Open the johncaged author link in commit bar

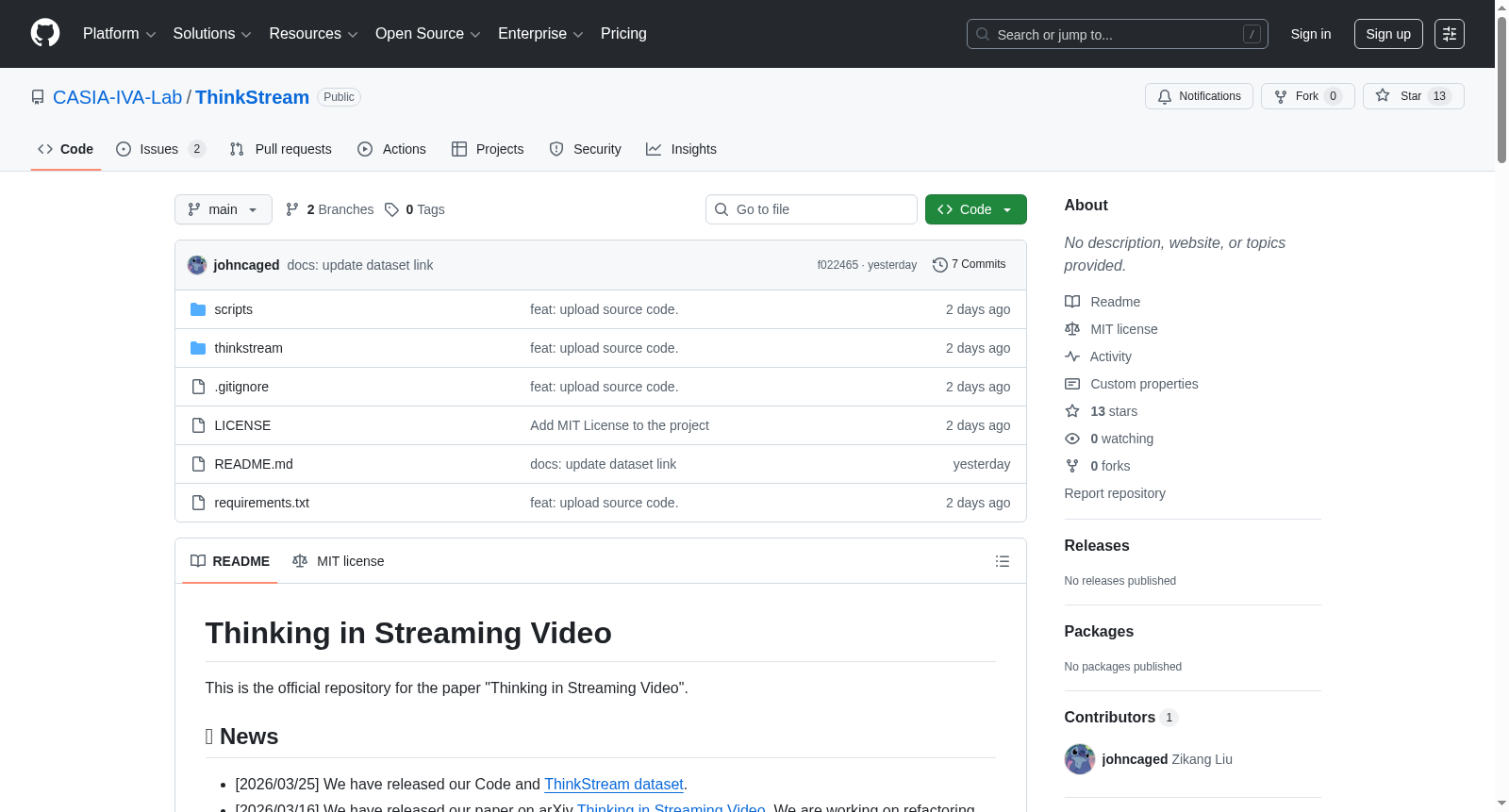246,265
